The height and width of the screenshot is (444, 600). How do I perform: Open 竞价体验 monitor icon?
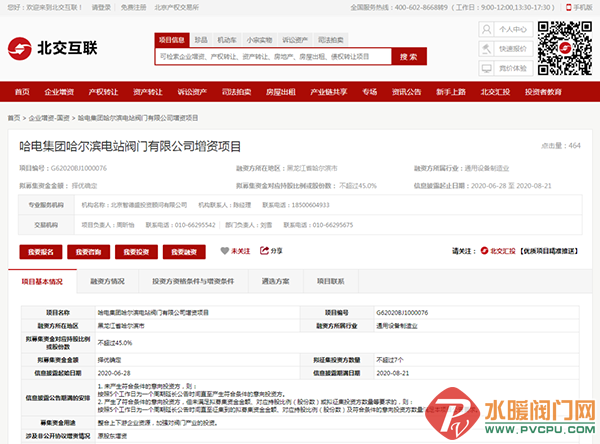pyautogui.click(x=486, y=69)
